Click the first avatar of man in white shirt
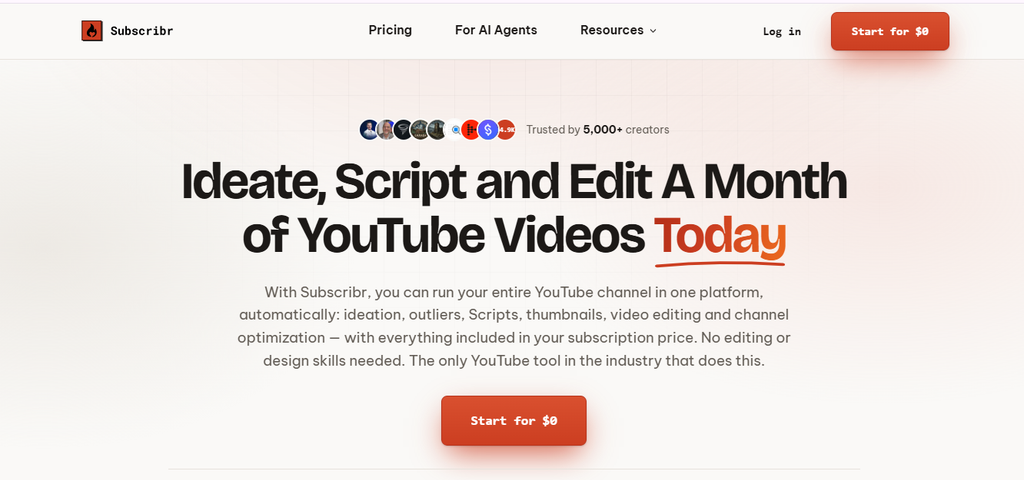1024x480 pixels. pyautogui.click(x=369, y=129)
